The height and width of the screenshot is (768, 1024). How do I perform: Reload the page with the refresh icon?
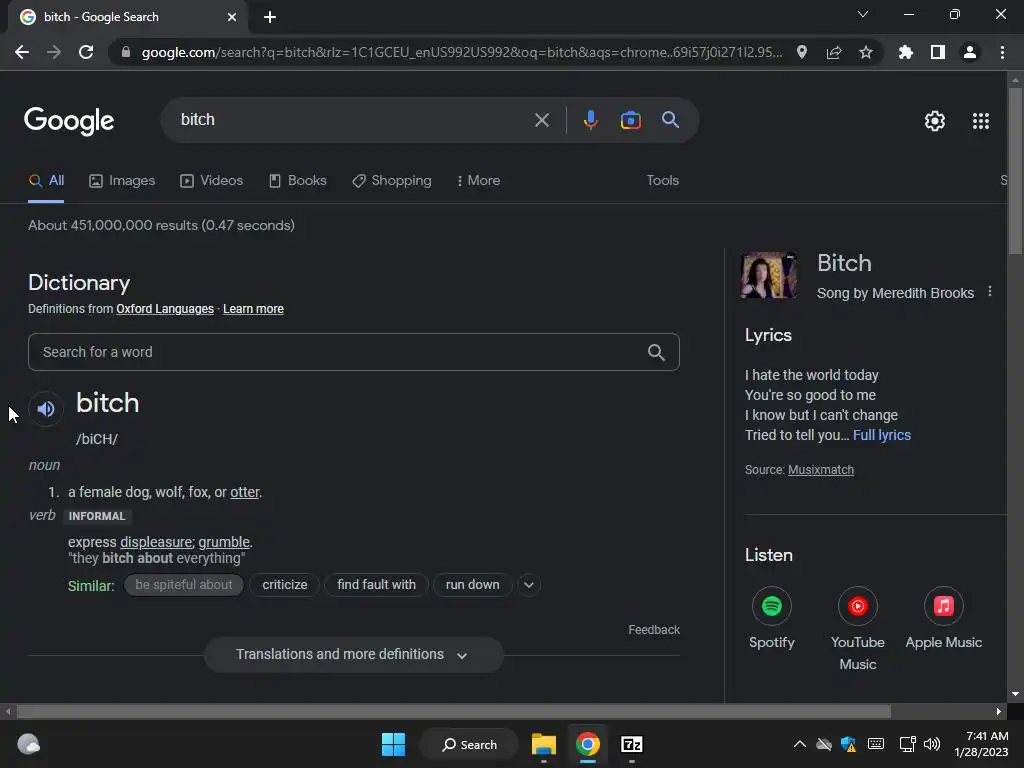[86, 52]
